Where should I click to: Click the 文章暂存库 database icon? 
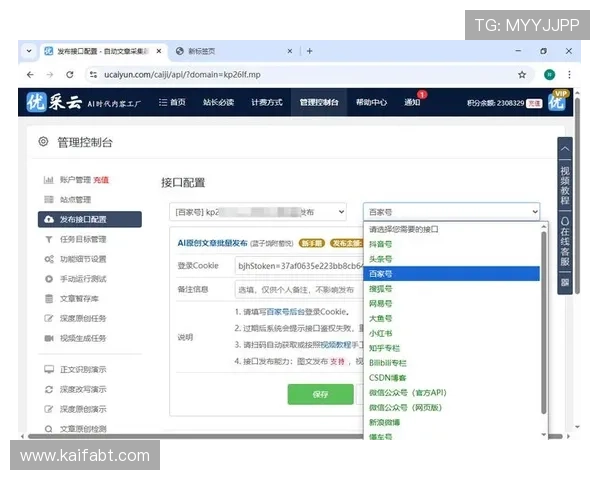tap(49, 299)
